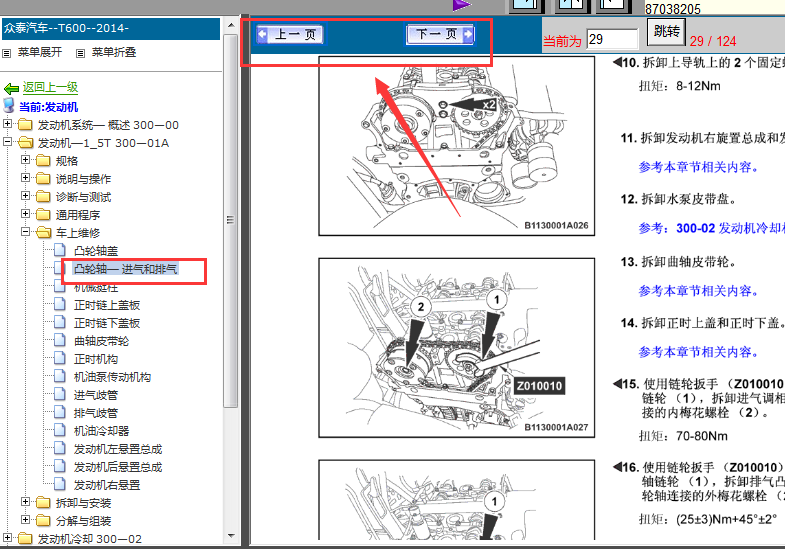The width and height of the screenshot is (785, 549).
Task: Expand the 诊断与测试 folder
Action: point(25,196)
